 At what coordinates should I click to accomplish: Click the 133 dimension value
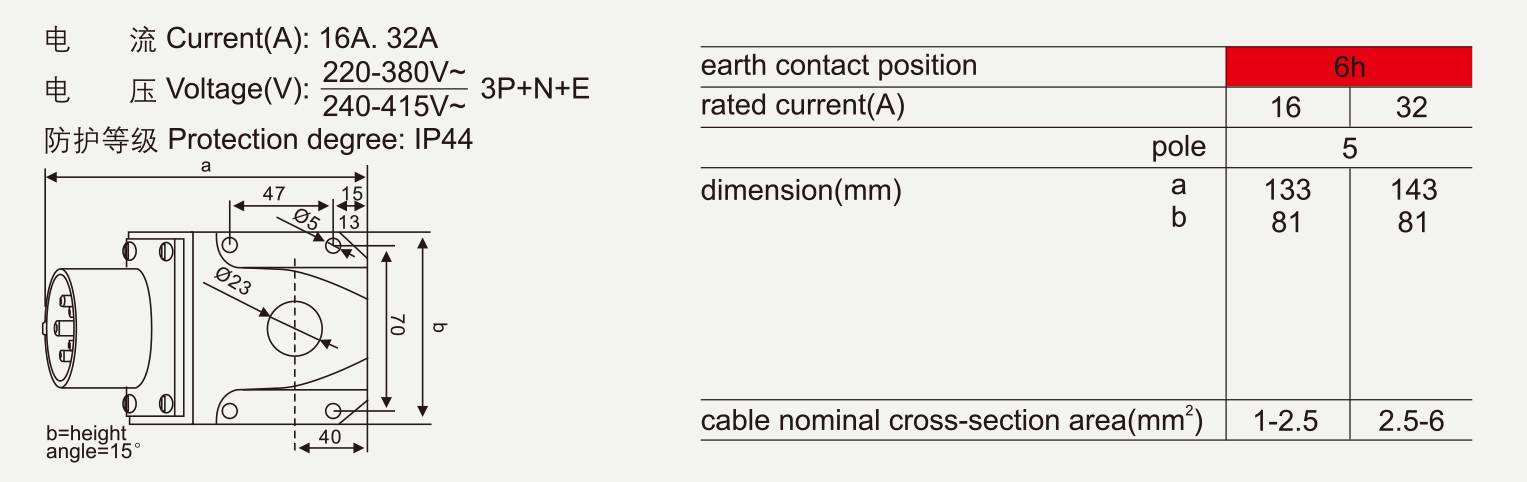(1286, 189)
